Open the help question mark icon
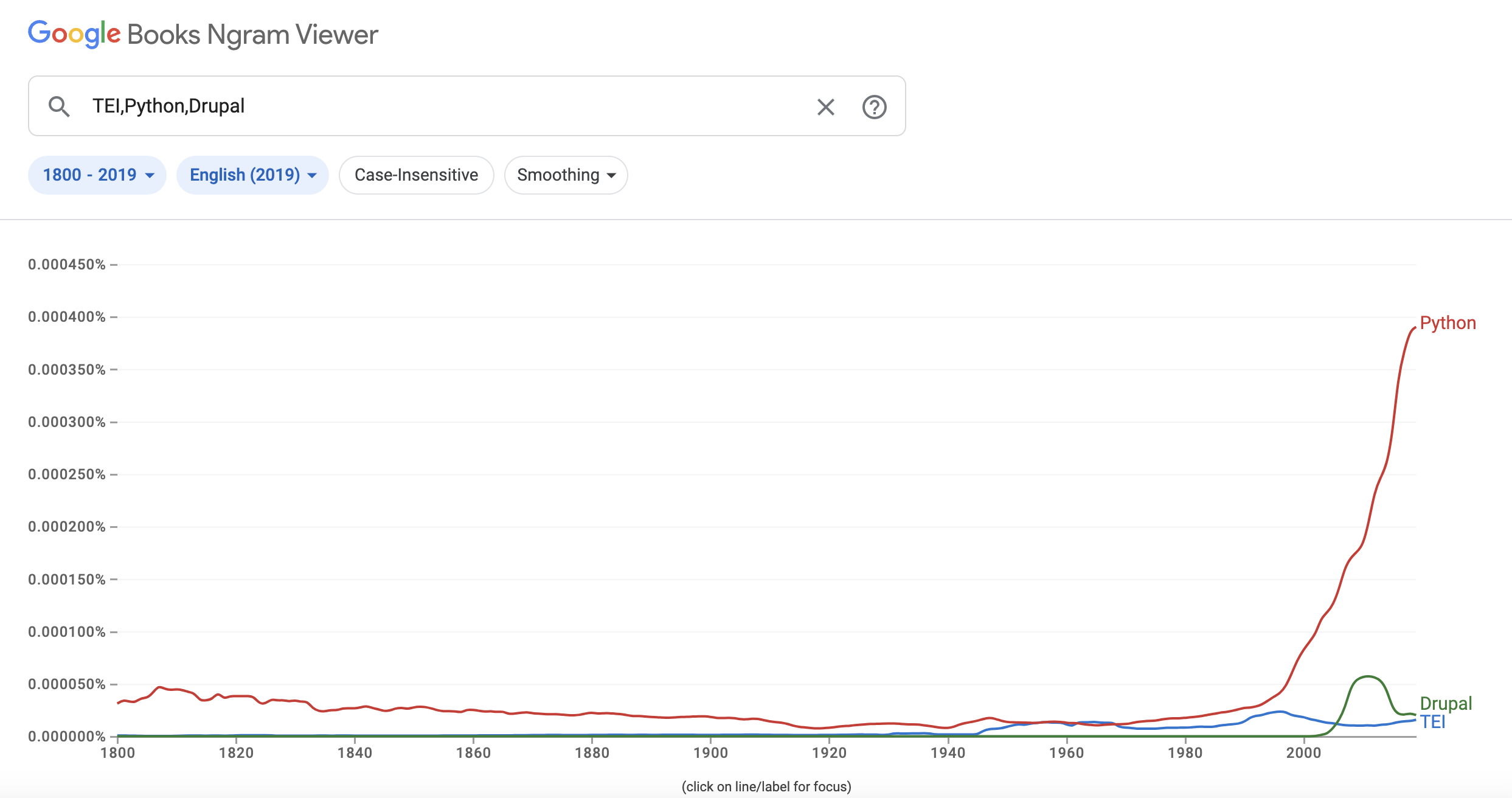Image resolution: width=1512 pixels, height=798 pixels. click(874, 107)
